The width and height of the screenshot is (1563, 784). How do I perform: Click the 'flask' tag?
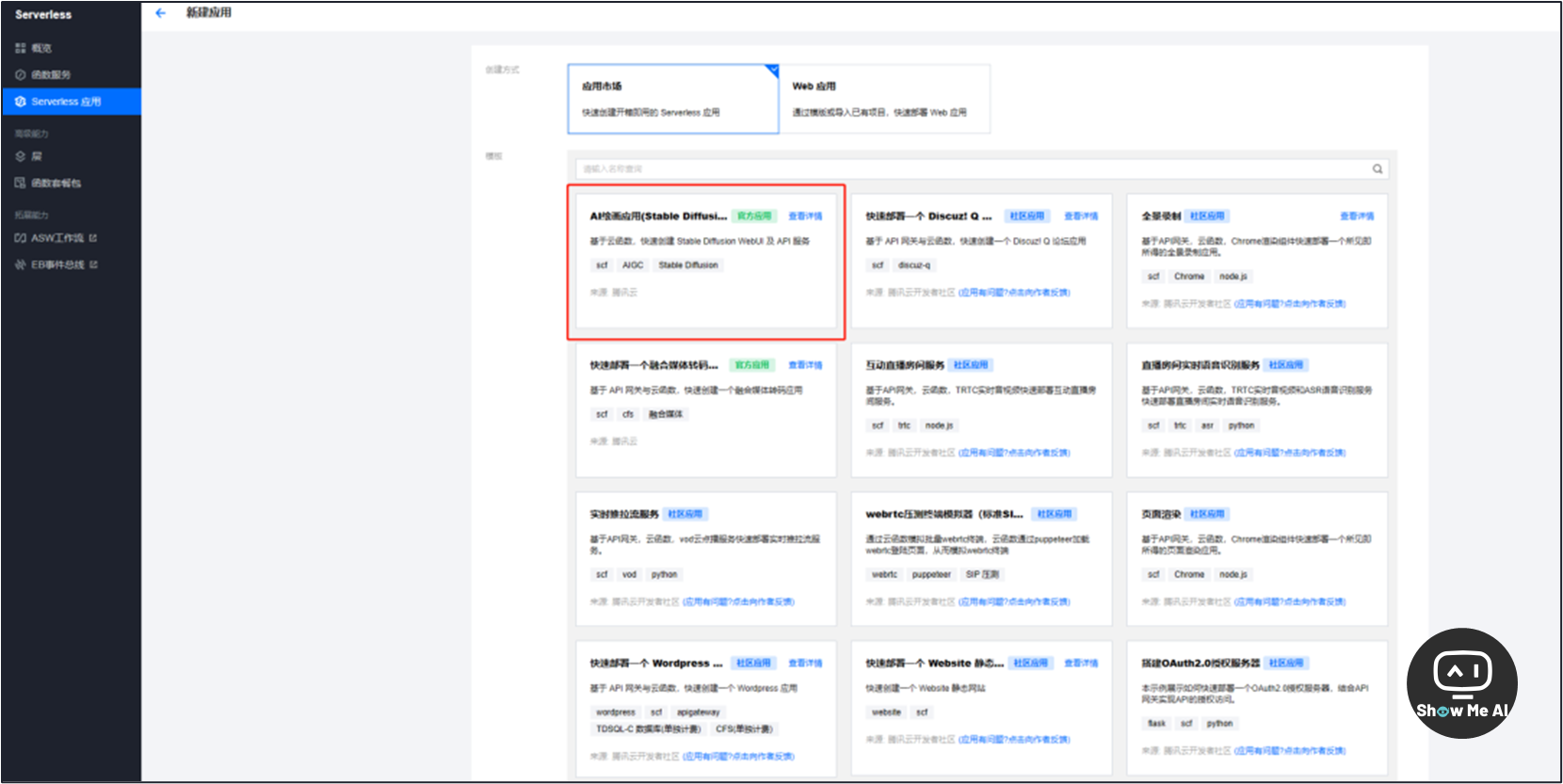(x=1157, y=724)
